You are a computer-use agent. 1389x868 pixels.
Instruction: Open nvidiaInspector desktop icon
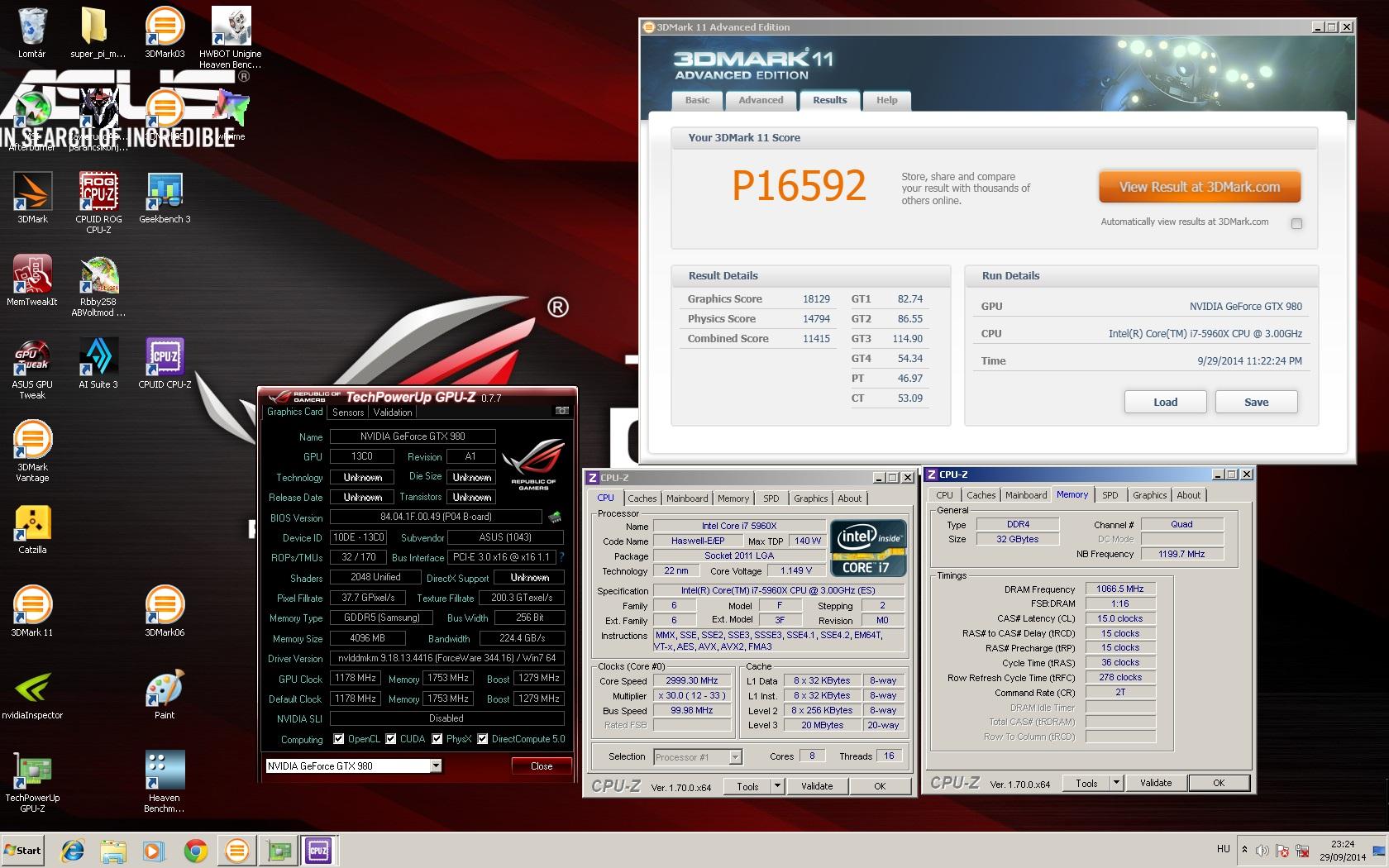32,693
